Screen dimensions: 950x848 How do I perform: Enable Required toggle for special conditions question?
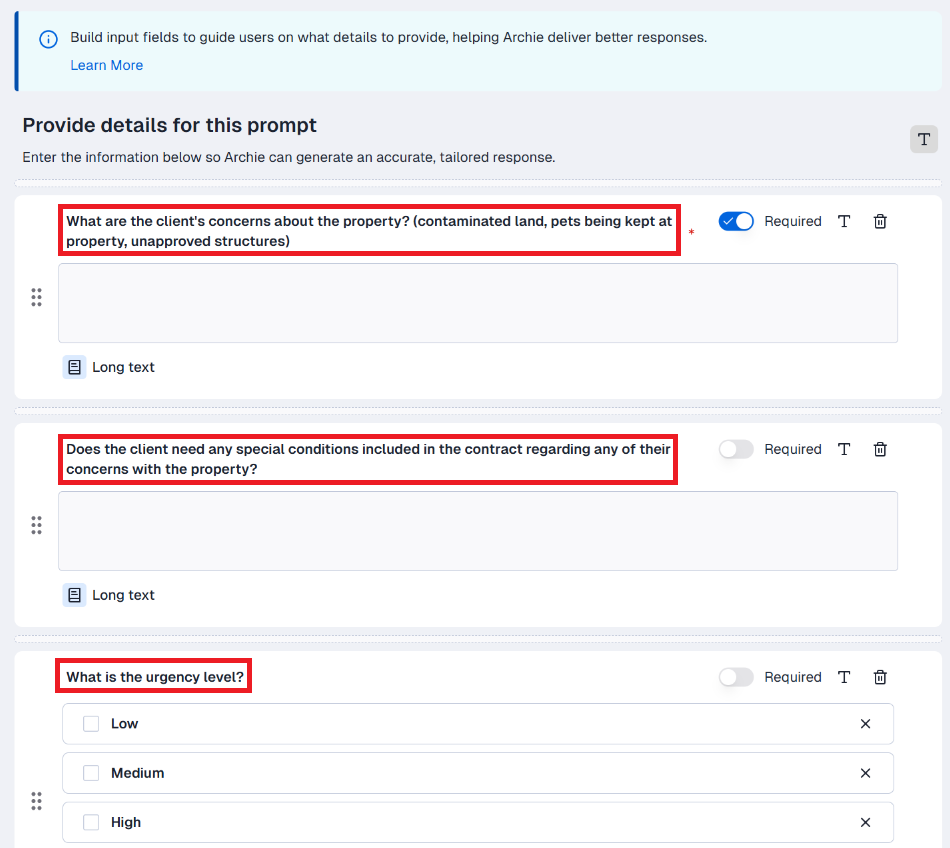(736, 450)
